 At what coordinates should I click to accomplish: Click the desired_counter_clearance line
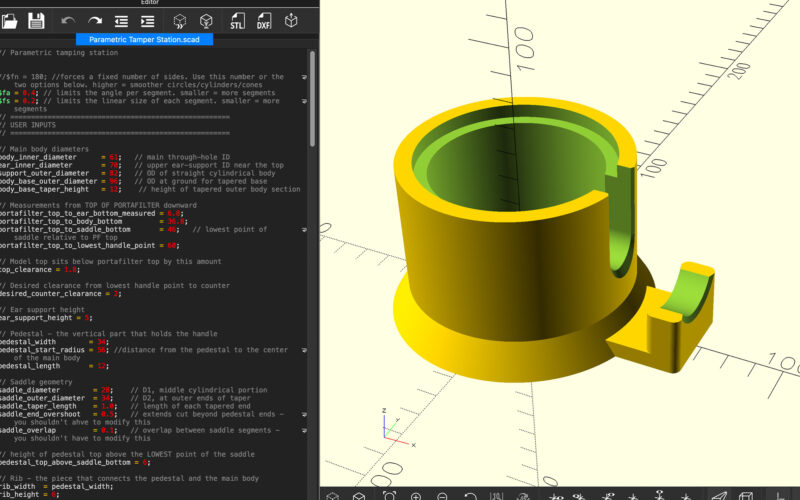pyautogui.click(x=61, y=293)
